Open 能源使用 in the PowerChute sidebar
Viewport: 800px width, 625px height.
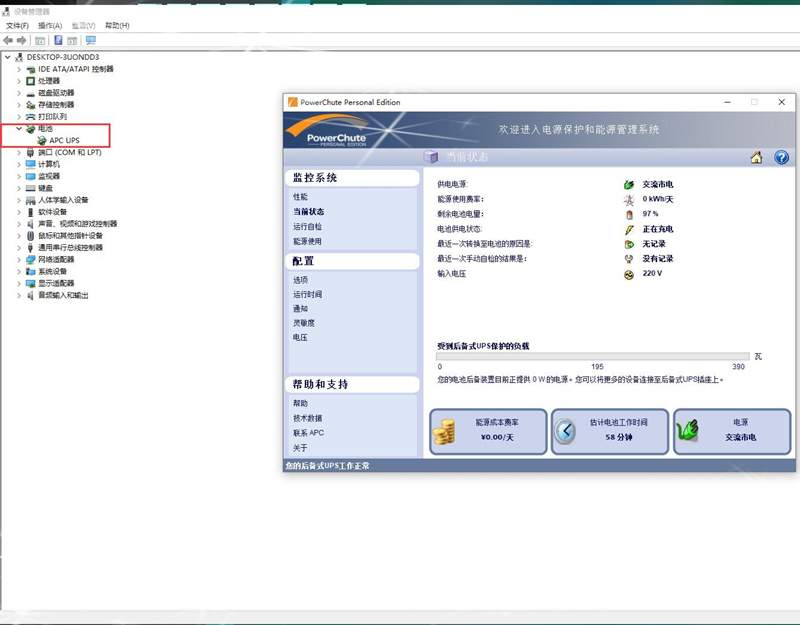[308, 241]
